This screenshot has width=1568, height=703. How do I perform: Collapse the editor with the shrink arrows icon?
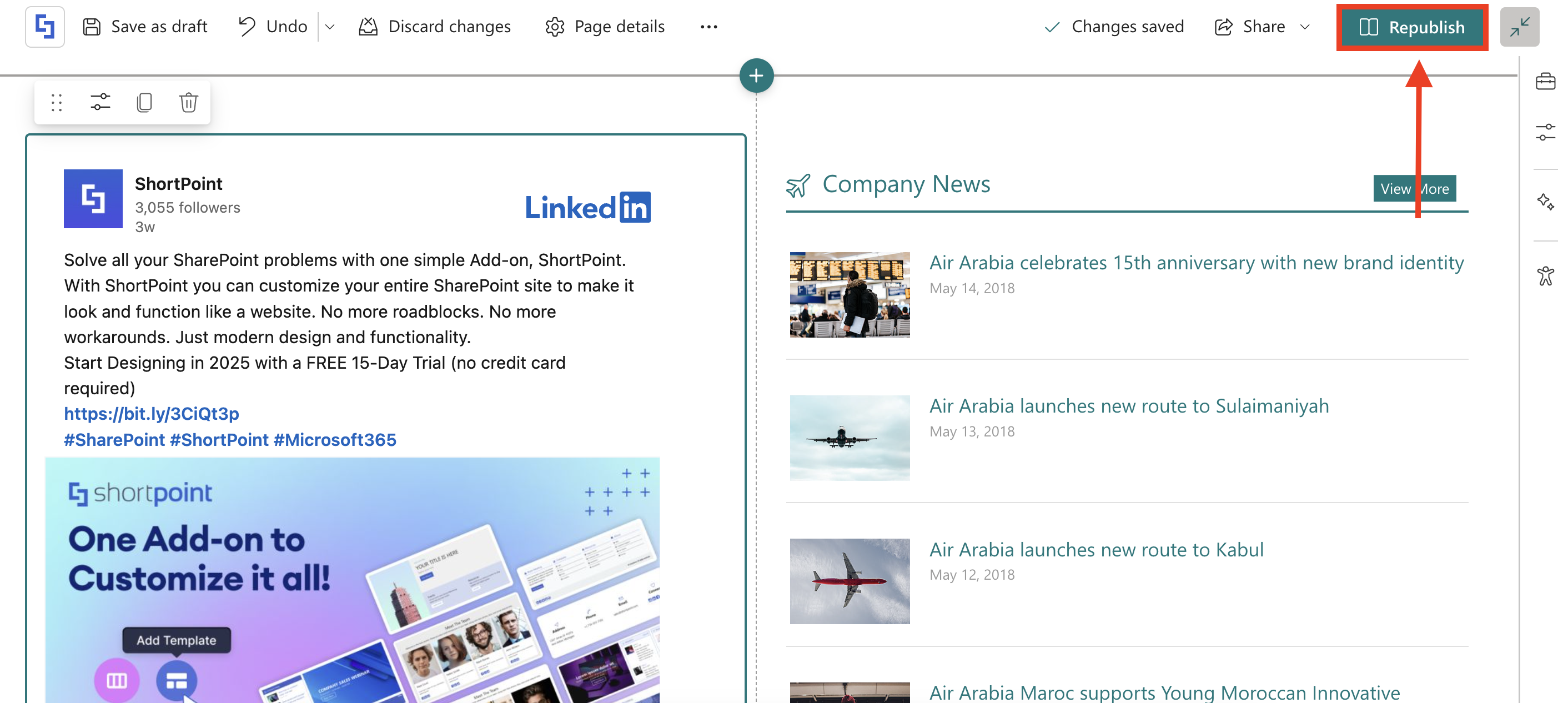1519,27
